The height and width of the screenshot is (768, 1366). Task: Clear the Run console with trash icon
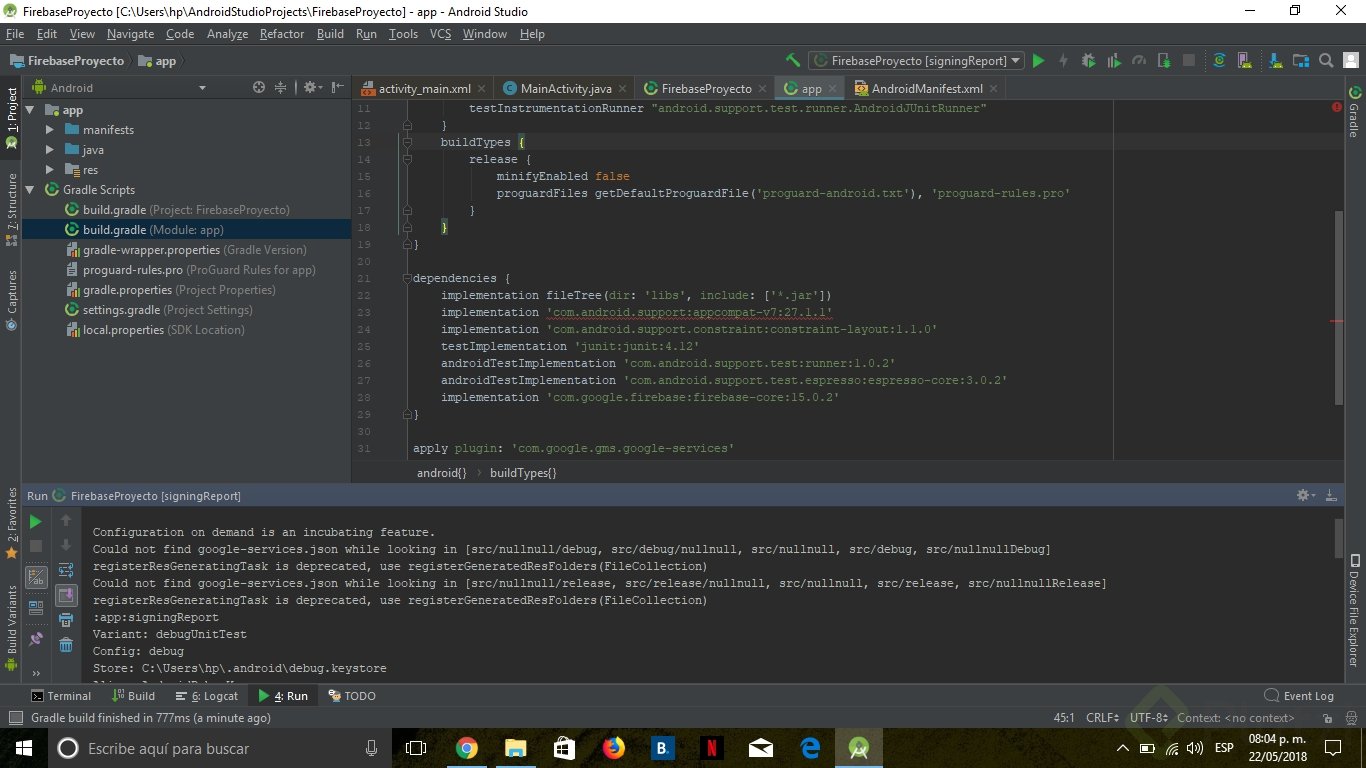point(66,645)
